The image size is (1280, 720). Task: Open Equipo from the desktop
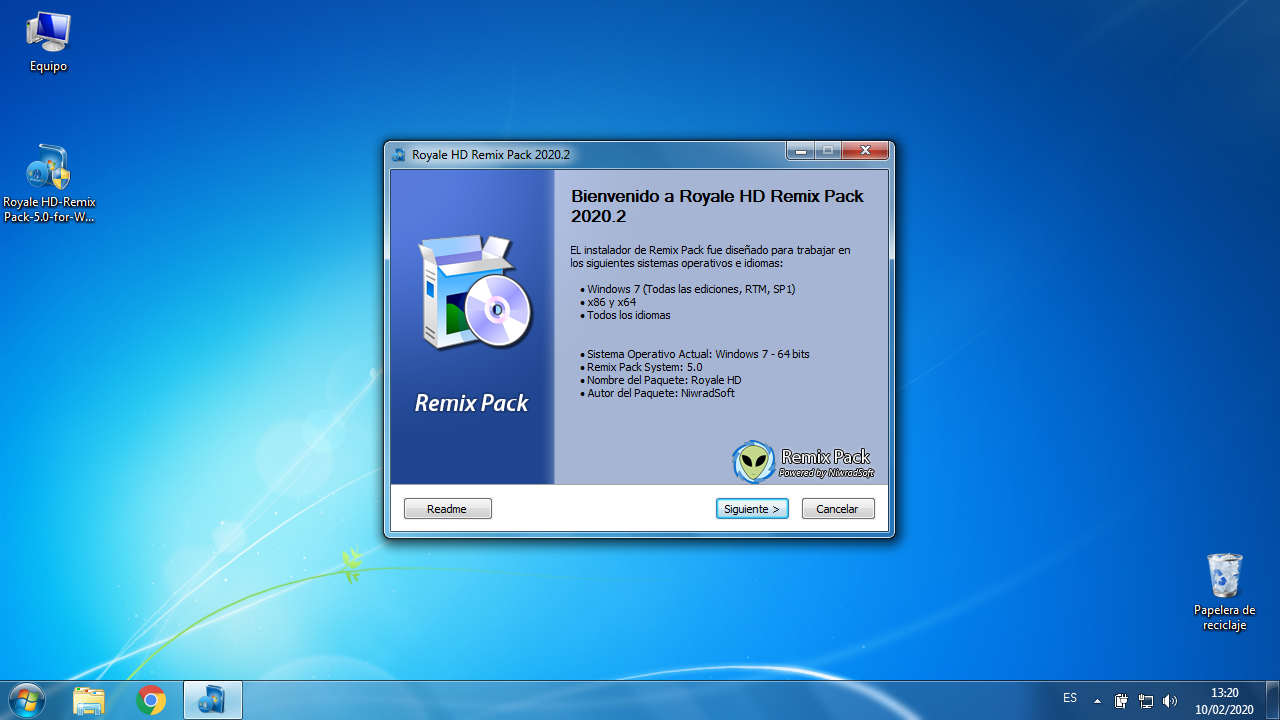pyautogui.click(x=48, y=30)
